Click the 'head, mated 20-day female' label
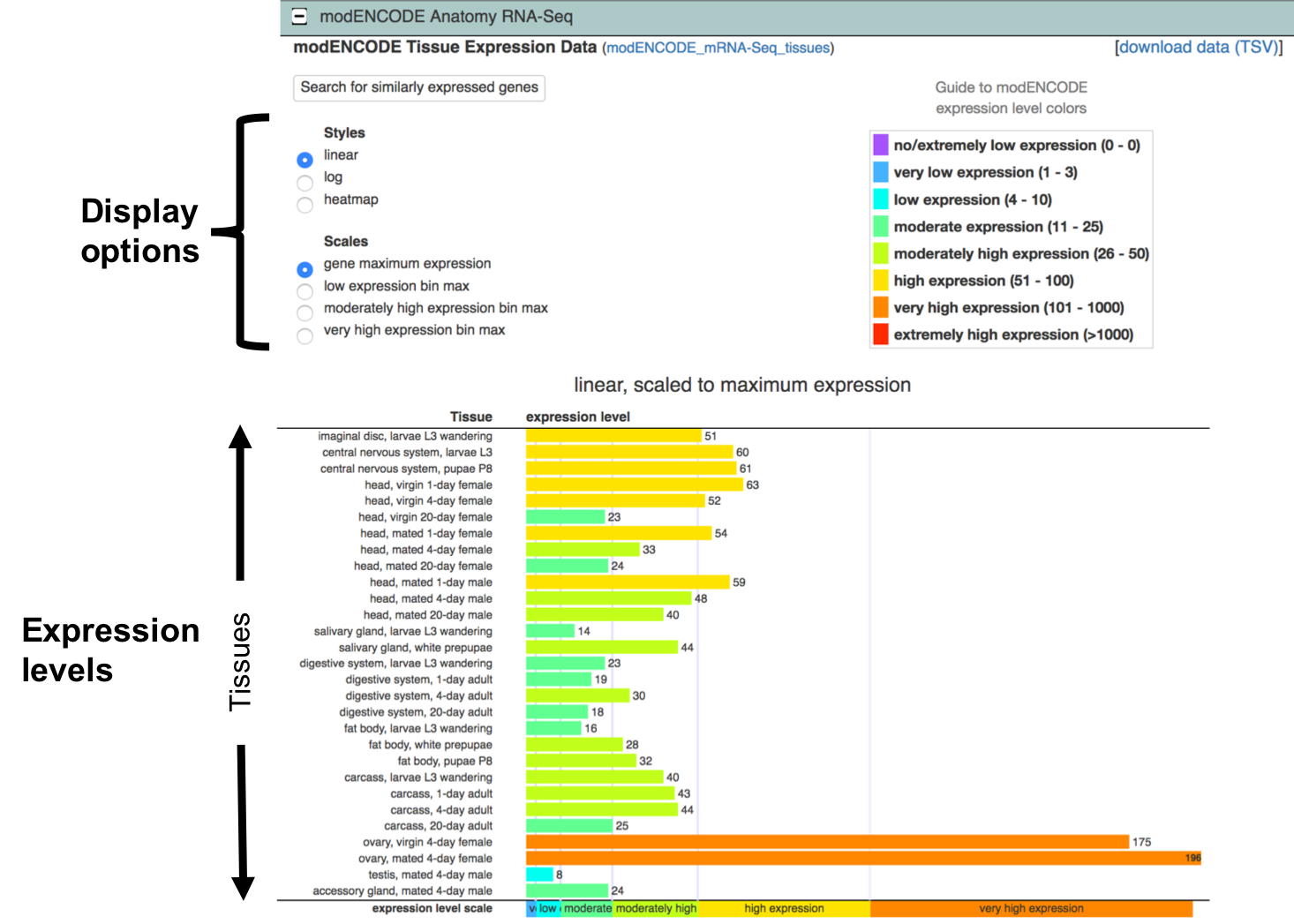 [x=423, y=566]
